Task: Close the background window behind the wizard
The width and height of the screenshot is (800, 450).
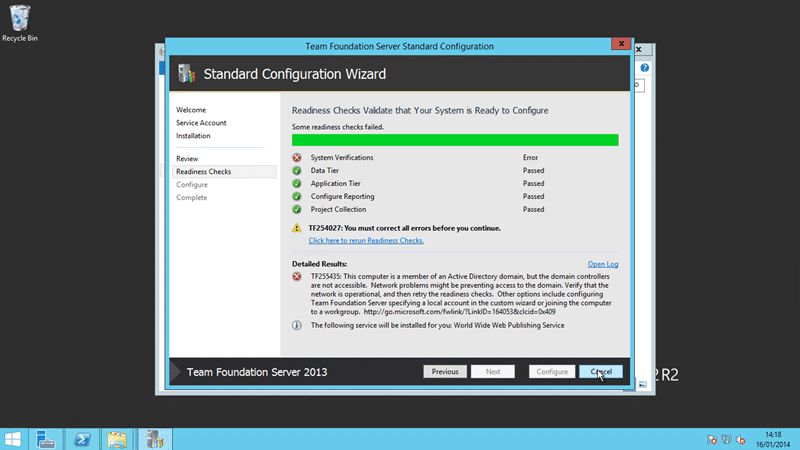Action: [638, 49]
